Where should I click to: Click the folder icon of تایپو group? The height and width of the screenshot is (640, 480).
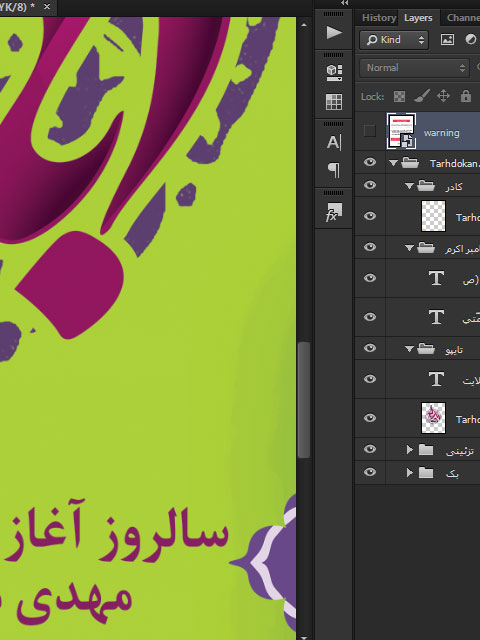point(426,349)
